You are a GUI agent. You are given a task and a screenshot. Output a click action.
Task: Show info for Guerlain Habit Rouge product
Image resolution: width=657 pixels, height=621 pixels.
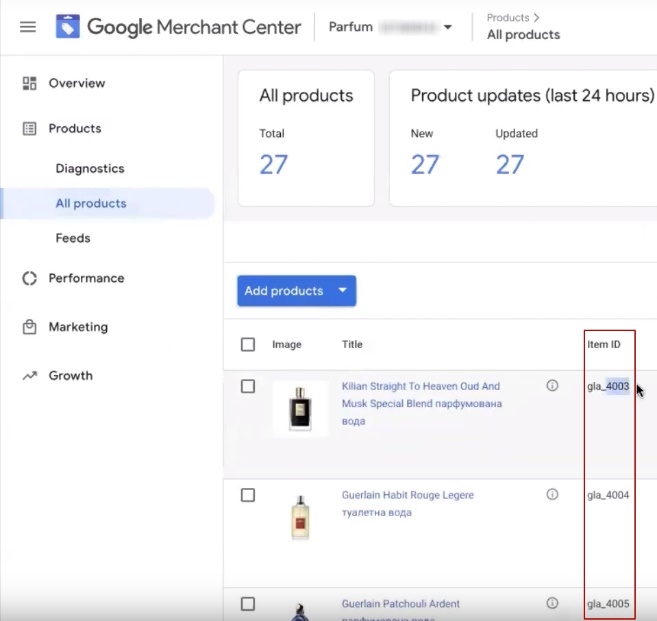552,495
